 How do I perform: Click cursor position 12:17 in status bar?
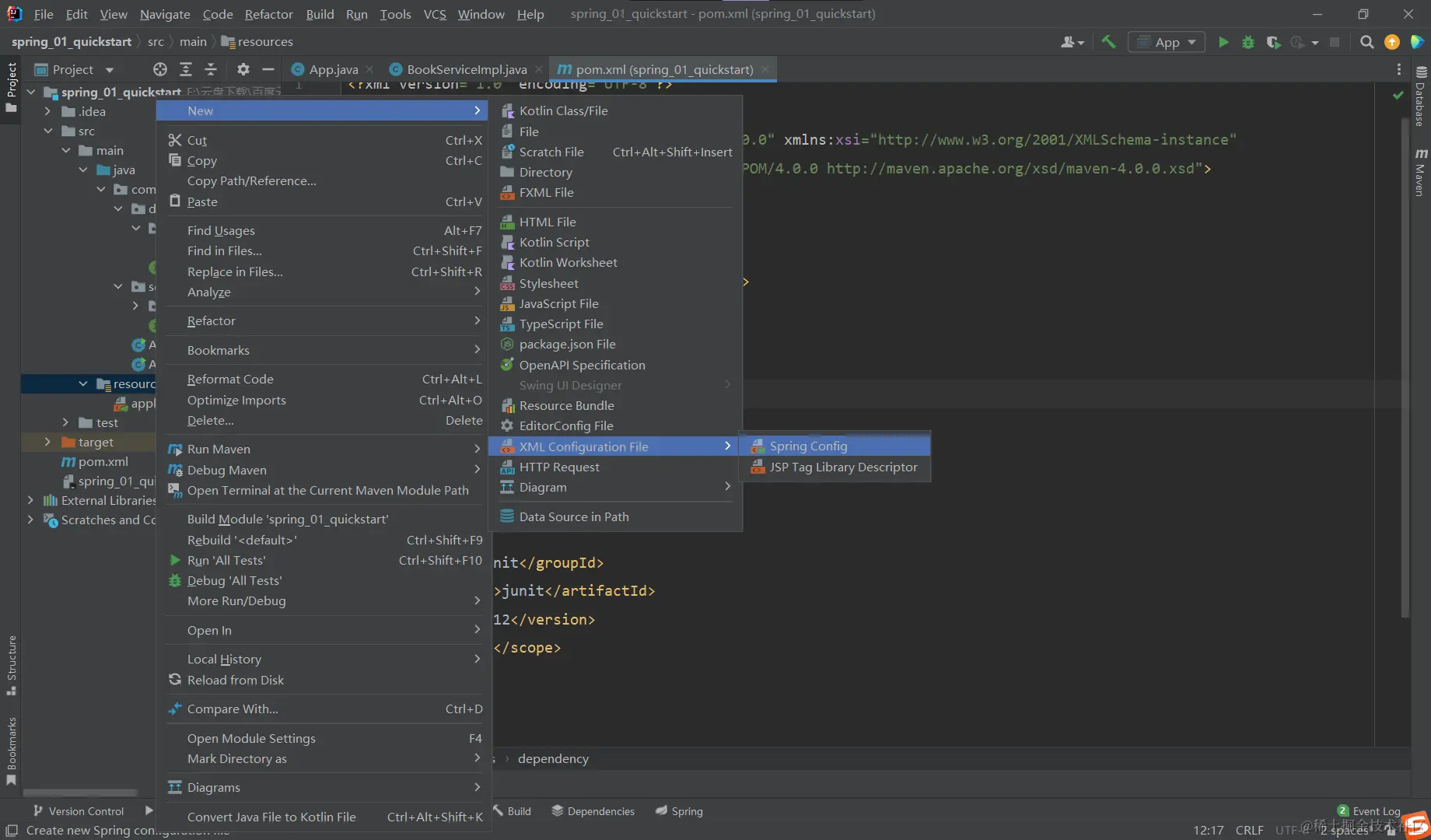coord(1208,830)
